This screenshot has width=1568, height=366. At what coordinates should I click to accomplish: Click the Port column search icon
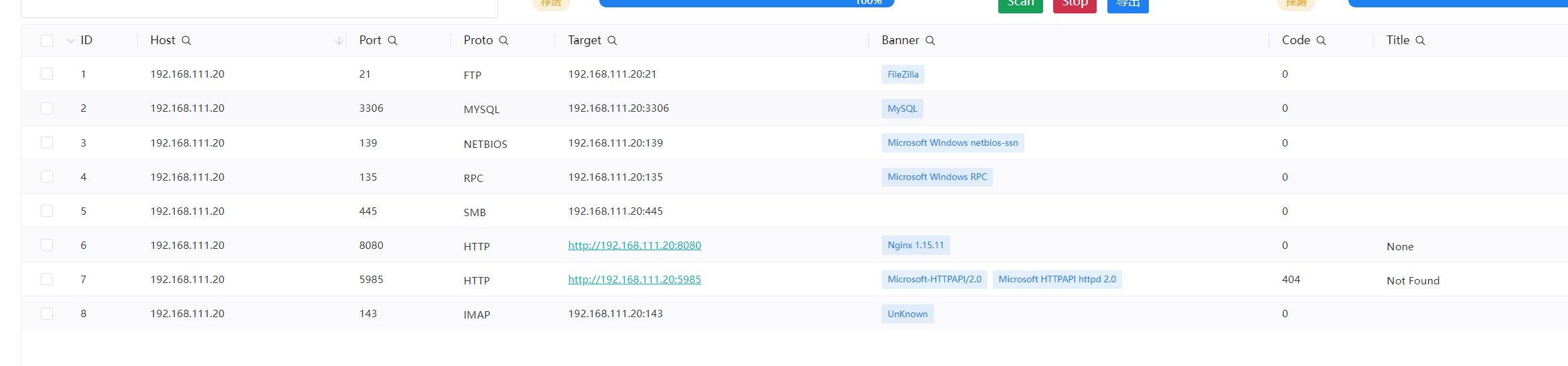click(x=393, y=41)
